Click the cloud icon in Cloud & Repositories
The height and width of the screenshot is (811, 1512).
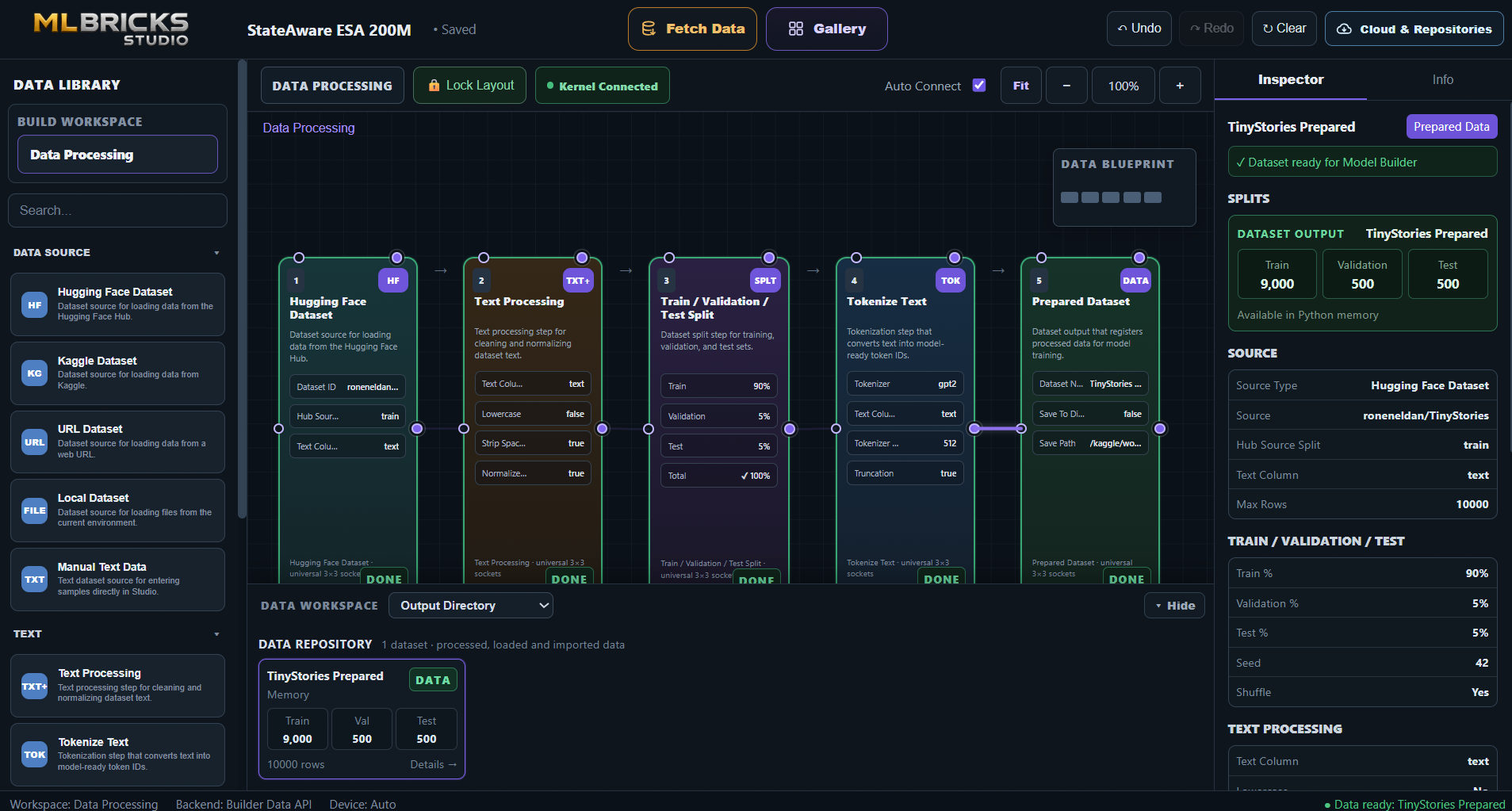click(x=1344, y=29)
